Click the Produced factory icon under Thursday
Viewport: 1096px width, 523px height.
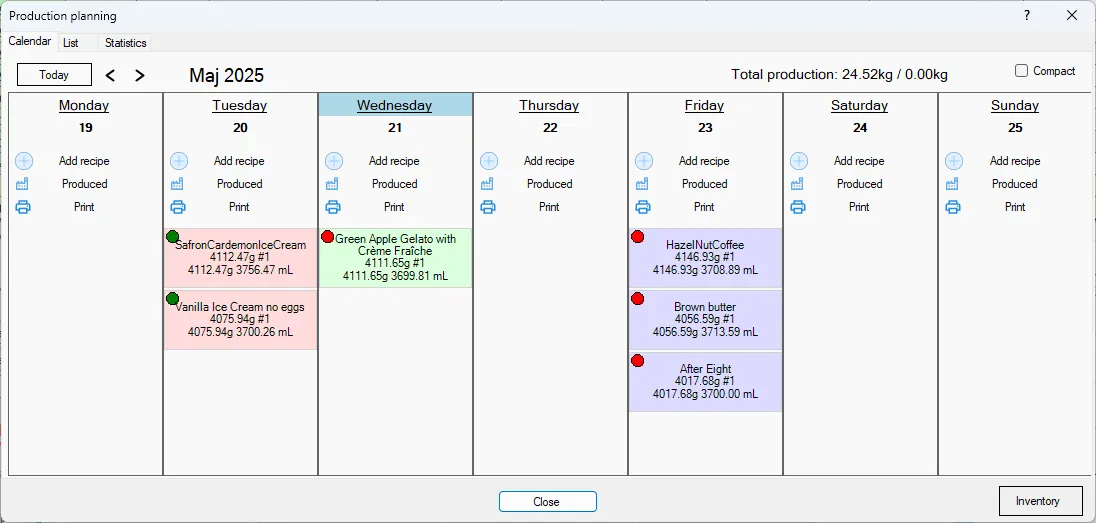pos(489,184)
